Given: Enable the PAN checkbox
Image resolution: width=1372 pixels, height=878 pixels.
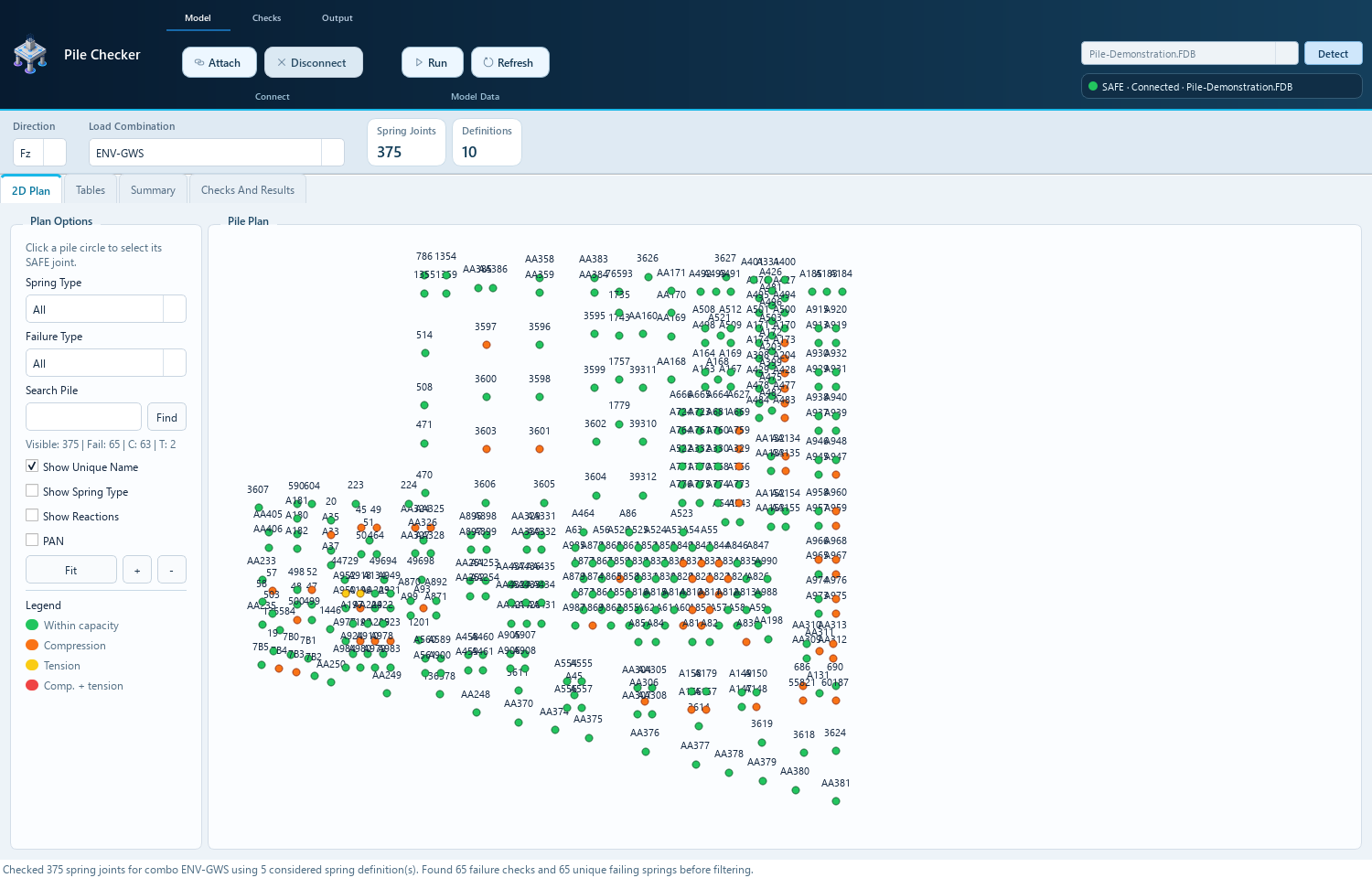Looking at the screenshot, I should pyautogui.click(x=32, y=541).
